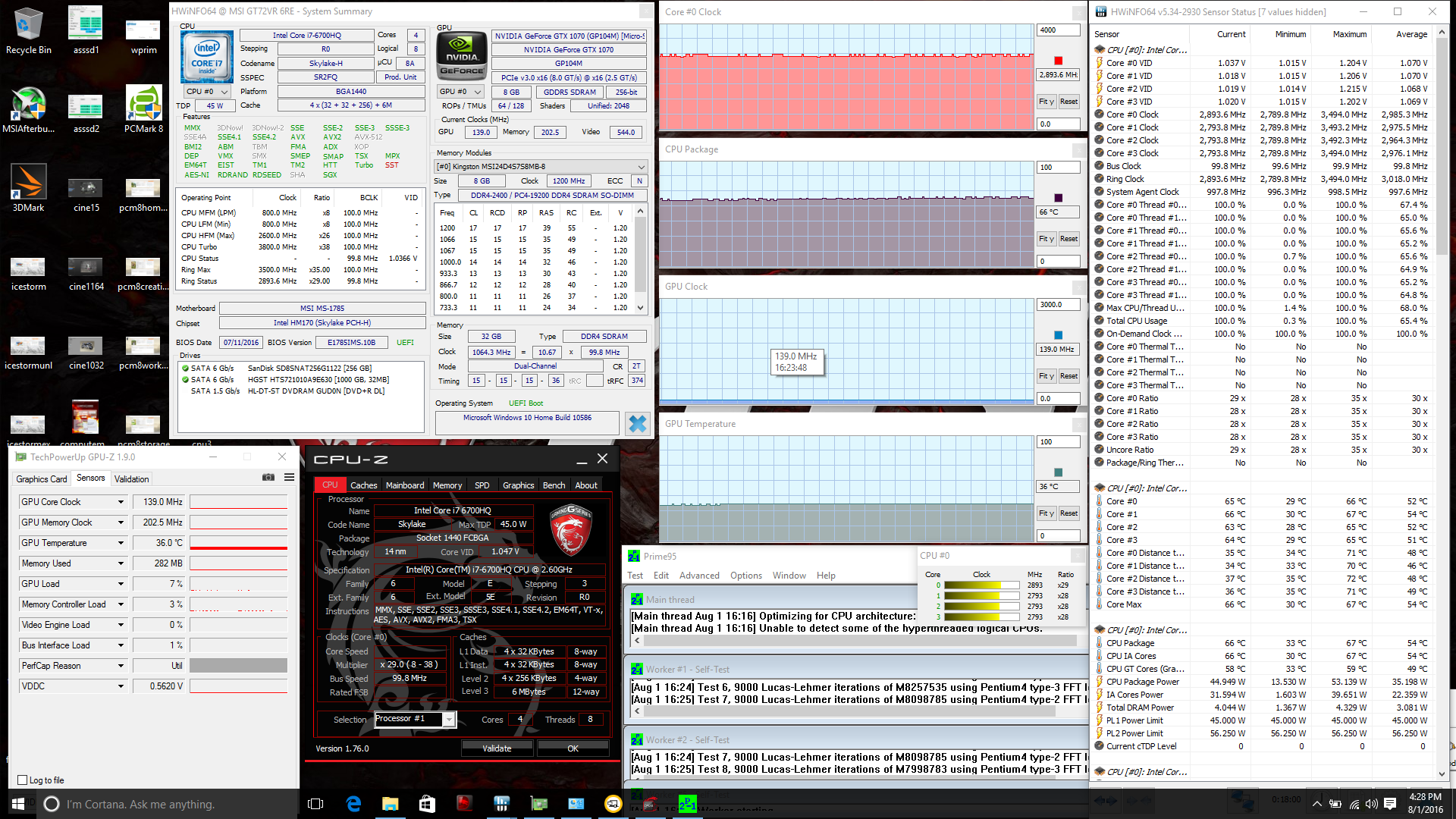Click OK button in CPU-Z
The image size is (1456, 819).
point(573,748)
